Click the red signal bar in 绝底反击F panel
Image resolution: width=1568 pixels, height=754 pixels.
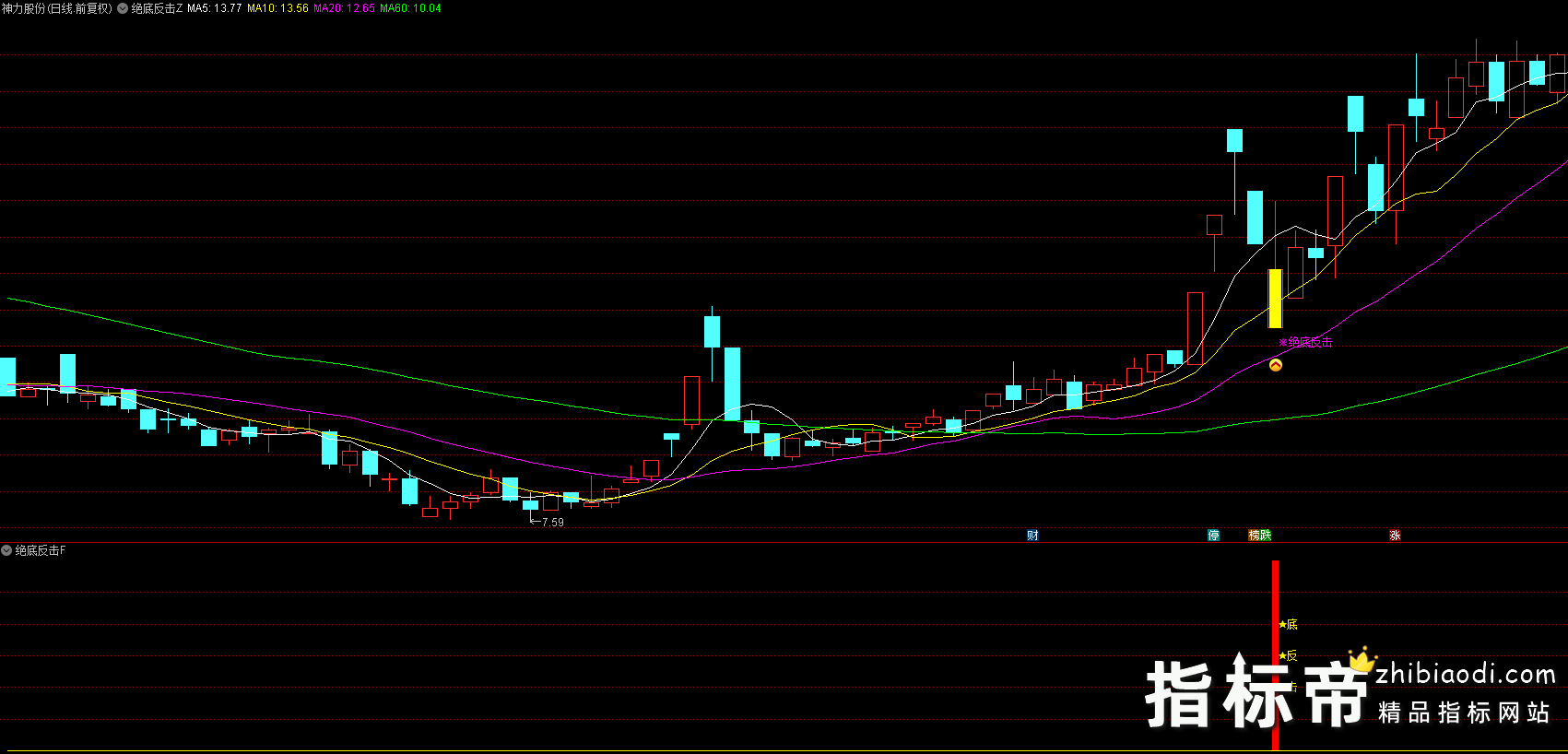(x=1276, y=654)
